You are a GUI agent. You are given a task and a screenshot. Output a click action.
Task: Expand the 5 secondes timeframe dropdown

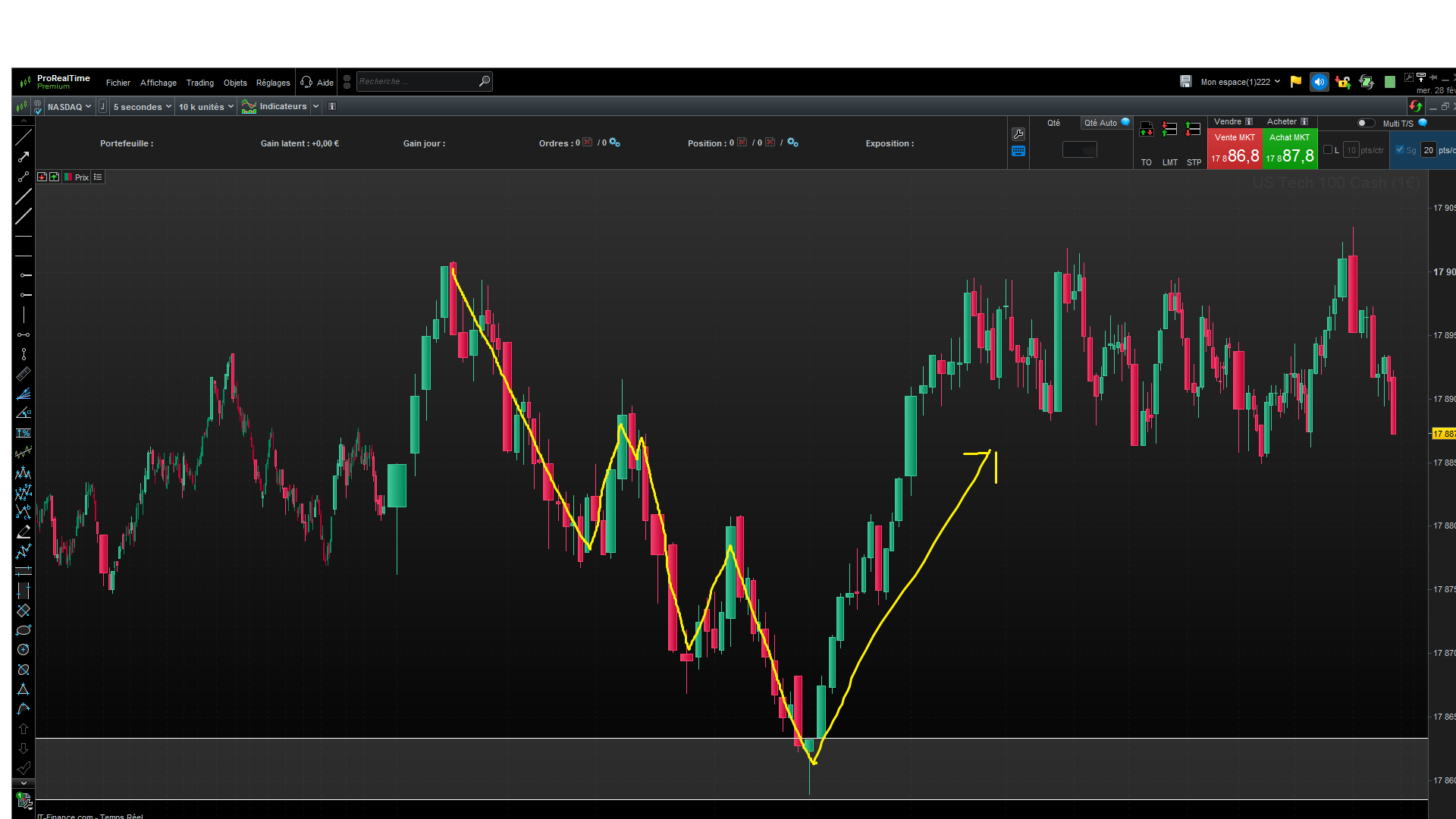click(142, 107)
